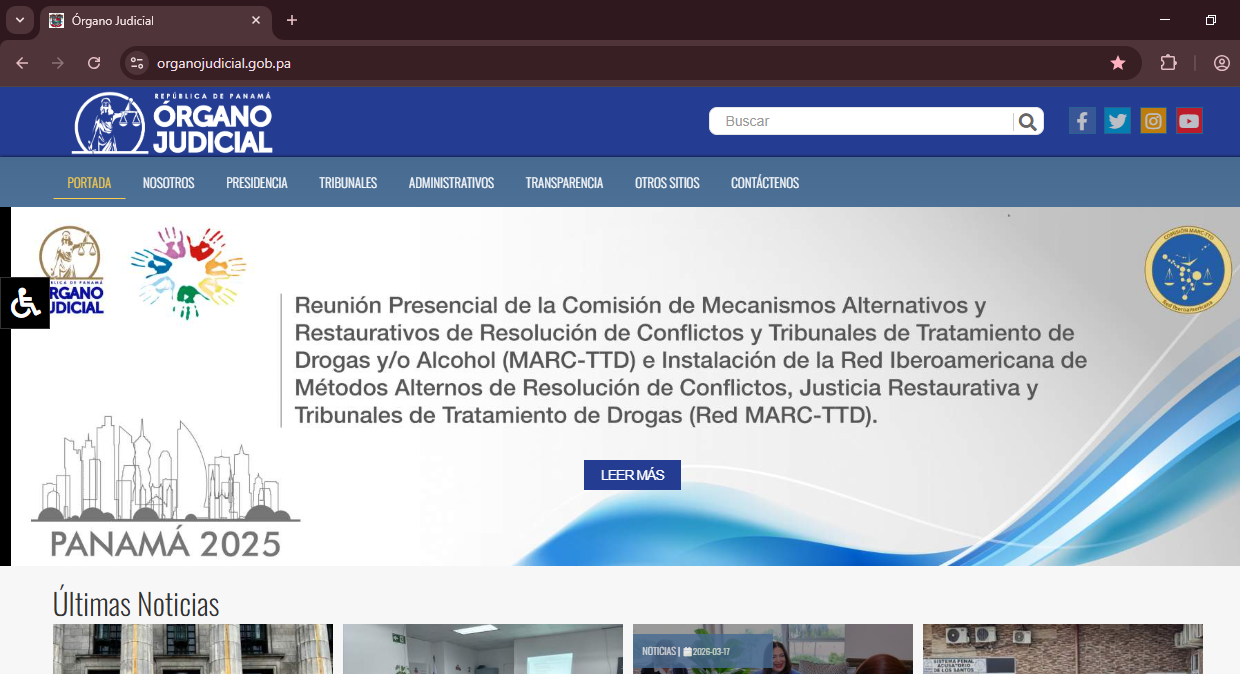Expand the browser tab search dropdown
The height and width of the screenshot is (674, 1240).
(x=19, y=20)
